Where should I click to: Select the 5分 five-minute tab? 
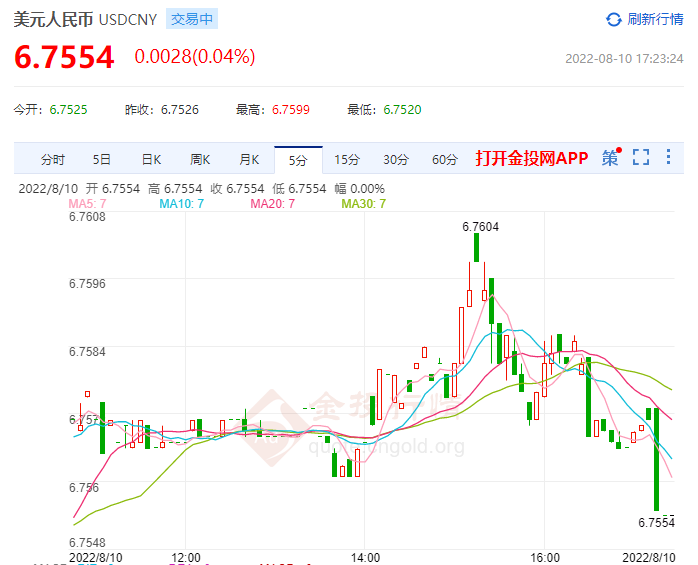point(298,159)
